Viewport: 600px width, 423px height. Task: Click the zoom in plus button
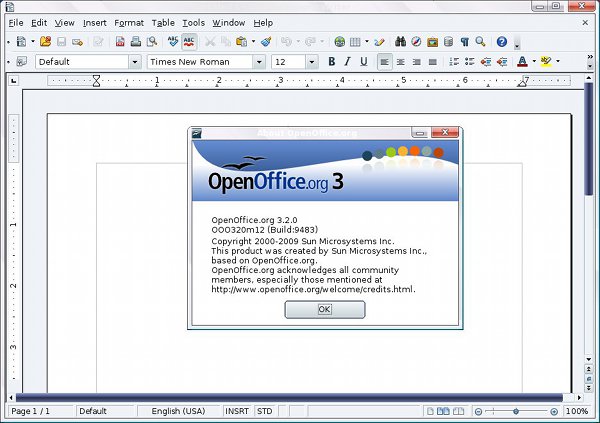click(x=554, y=412)
